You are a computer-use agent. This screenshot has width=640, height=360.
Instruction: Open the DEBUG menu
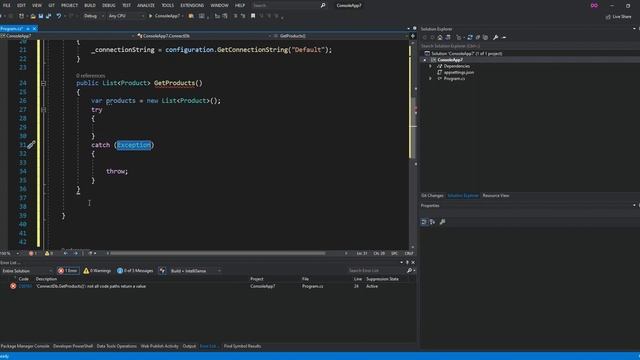[x=109, y=5]
